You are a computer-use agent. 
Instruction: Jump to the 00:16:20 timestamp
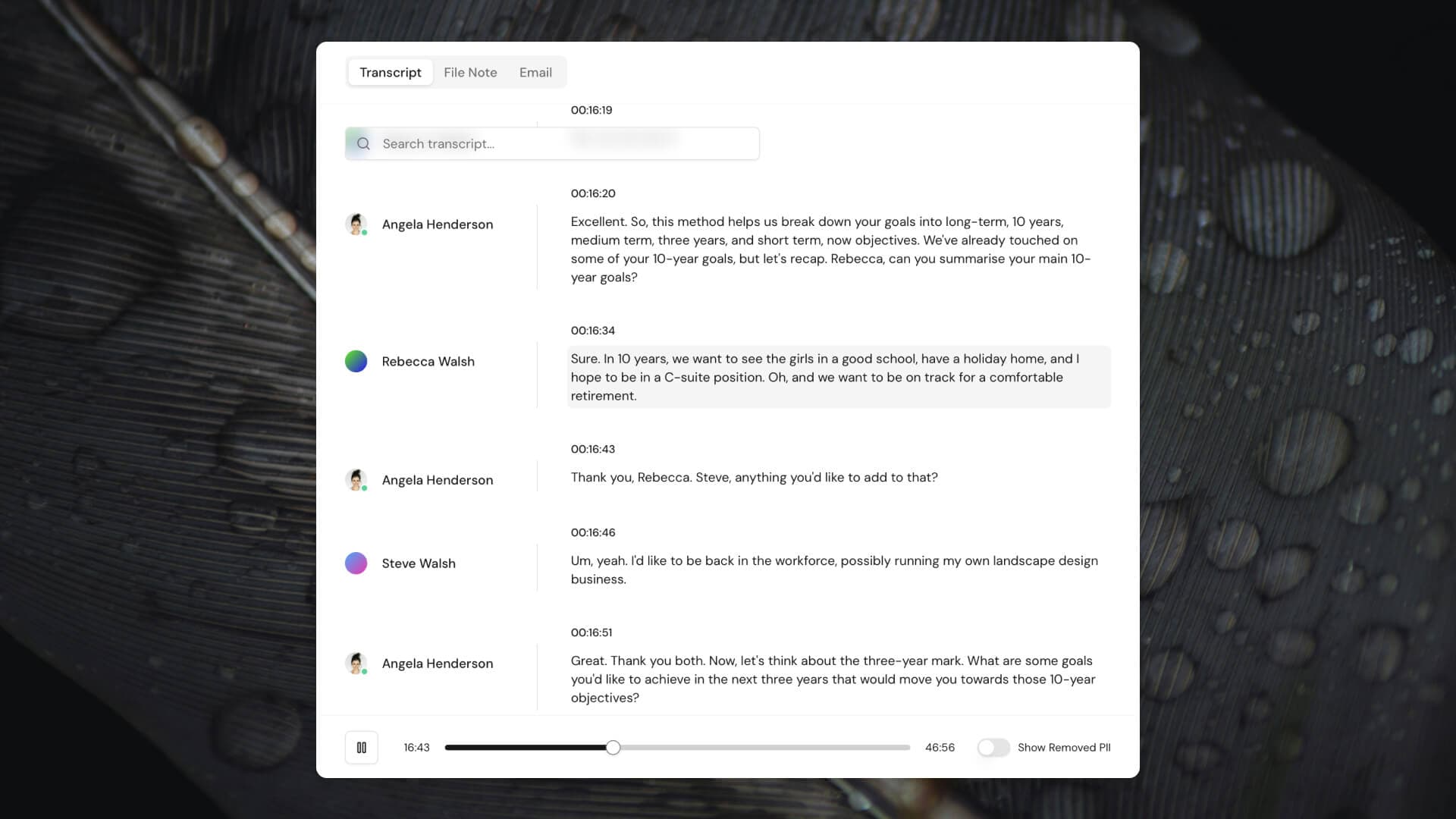pos(592,194)
